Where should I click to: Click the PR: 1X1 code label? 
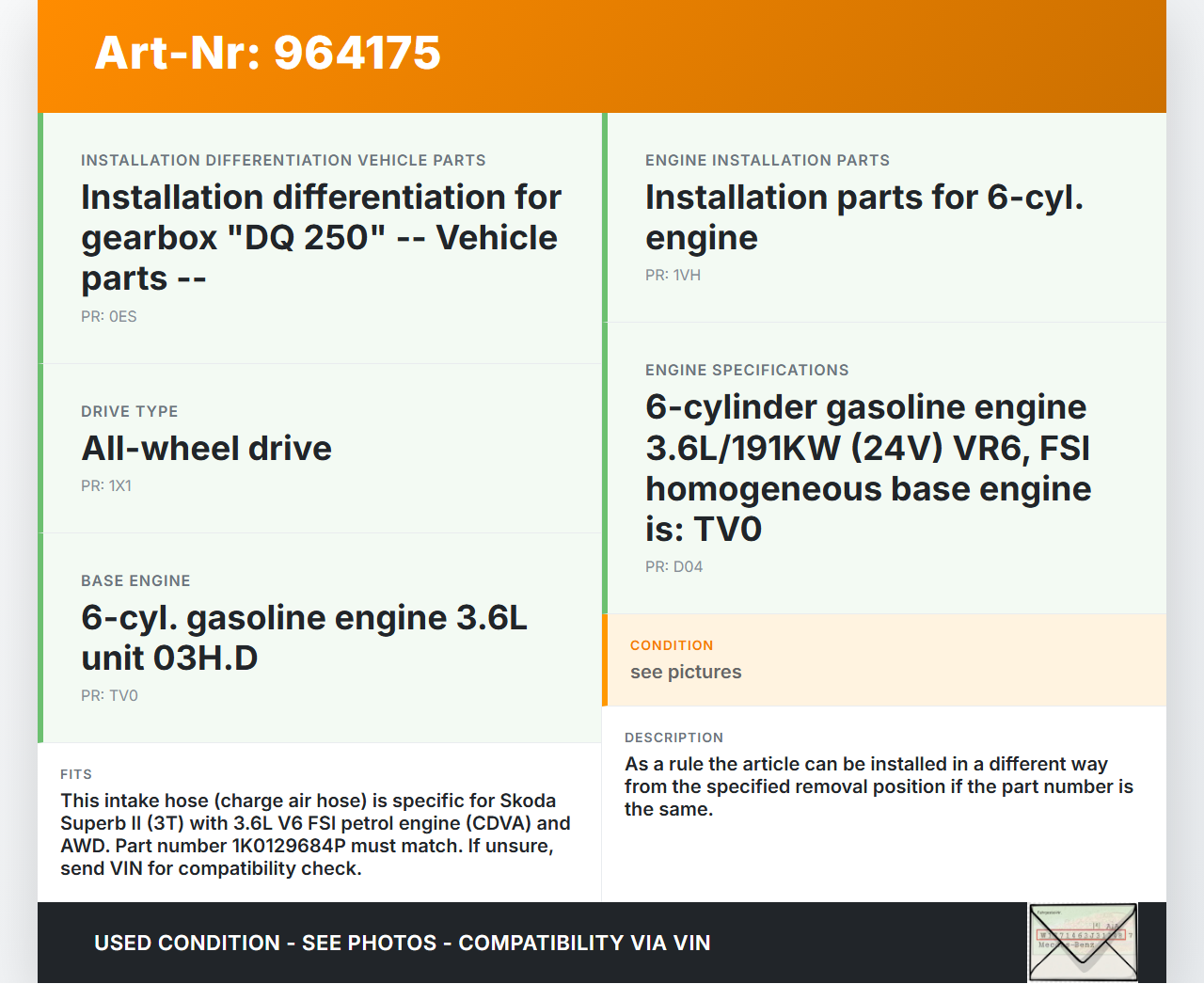[106, 486]
